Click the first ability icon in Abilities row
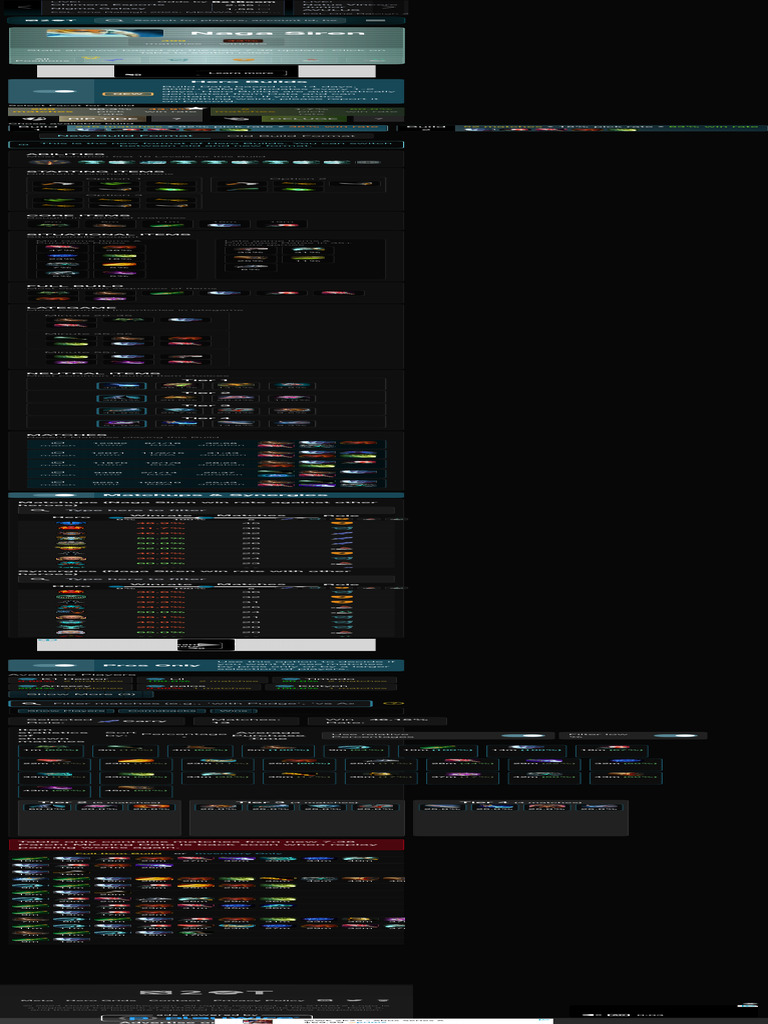This screenshot has height=1024, width=768. 46,162
